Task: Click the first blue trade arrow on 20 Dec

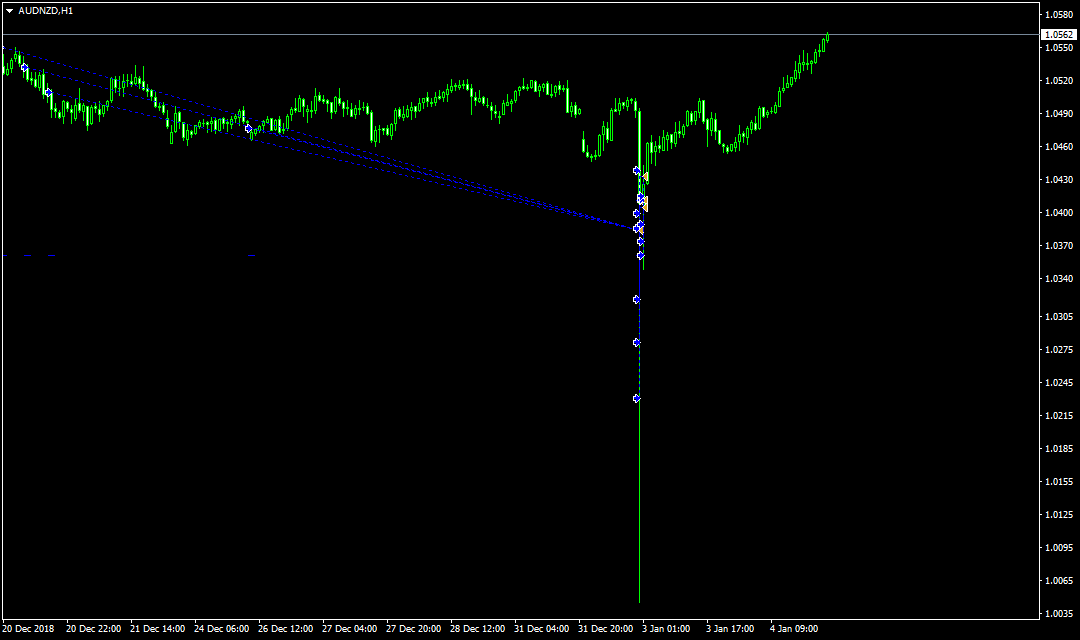Action: pyautogui.click(x=25, y=68)
